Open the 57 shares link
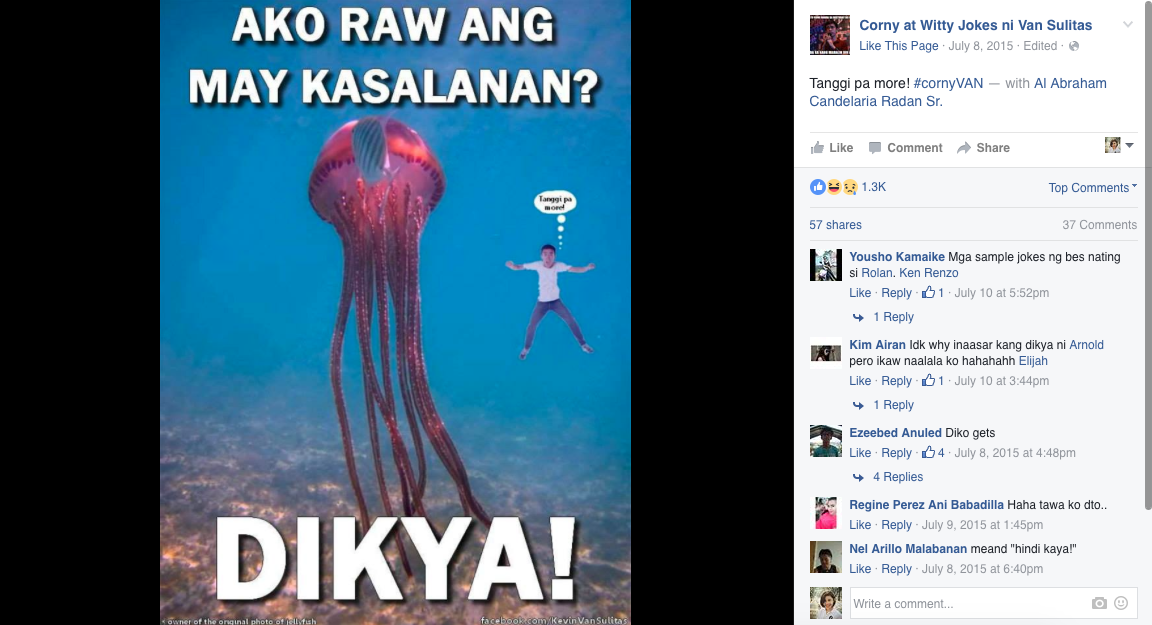The width and height of the screenshot is (1152, 625). 835,225
